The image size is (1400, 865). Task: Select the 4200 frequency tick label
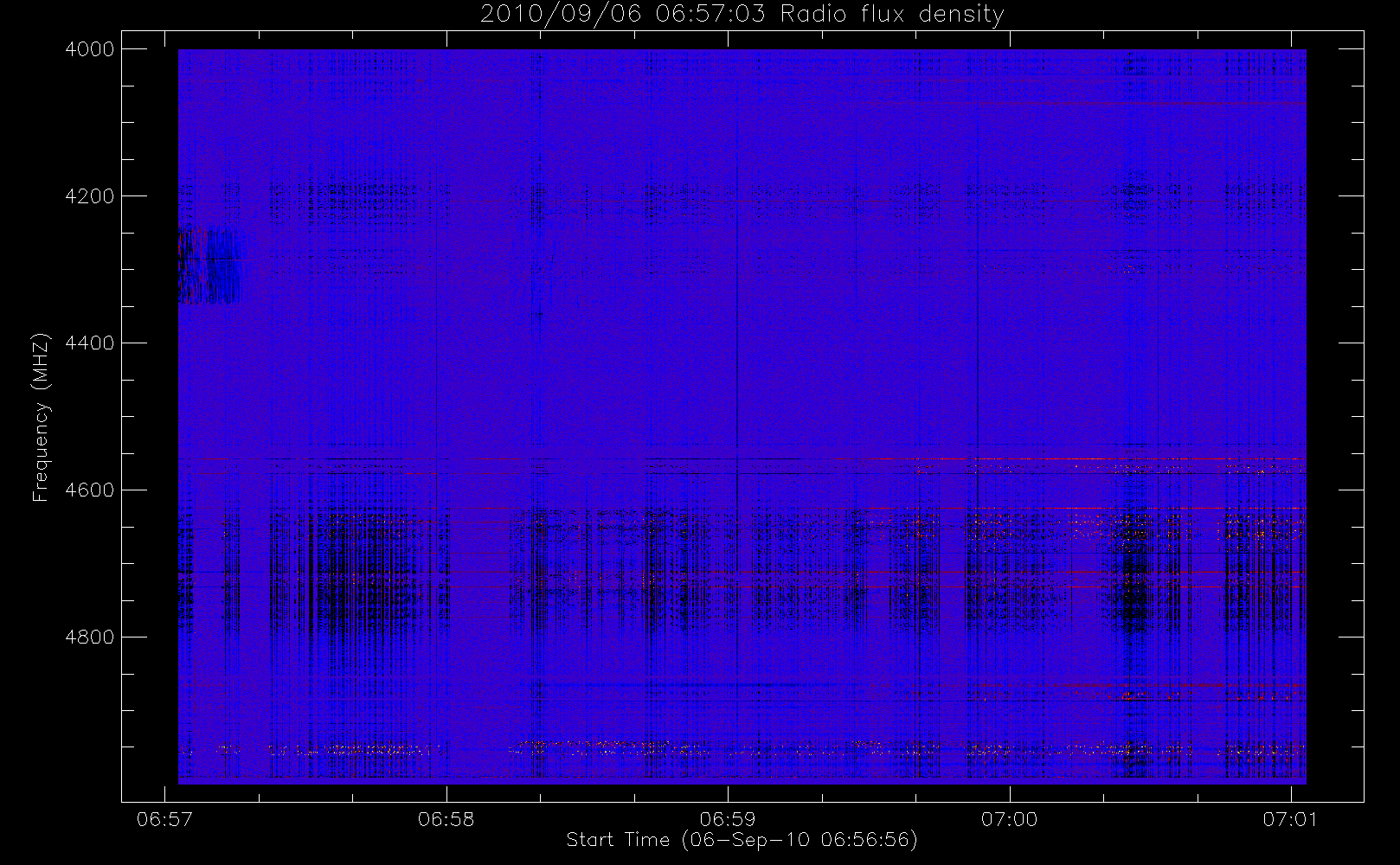pos(89,196)
